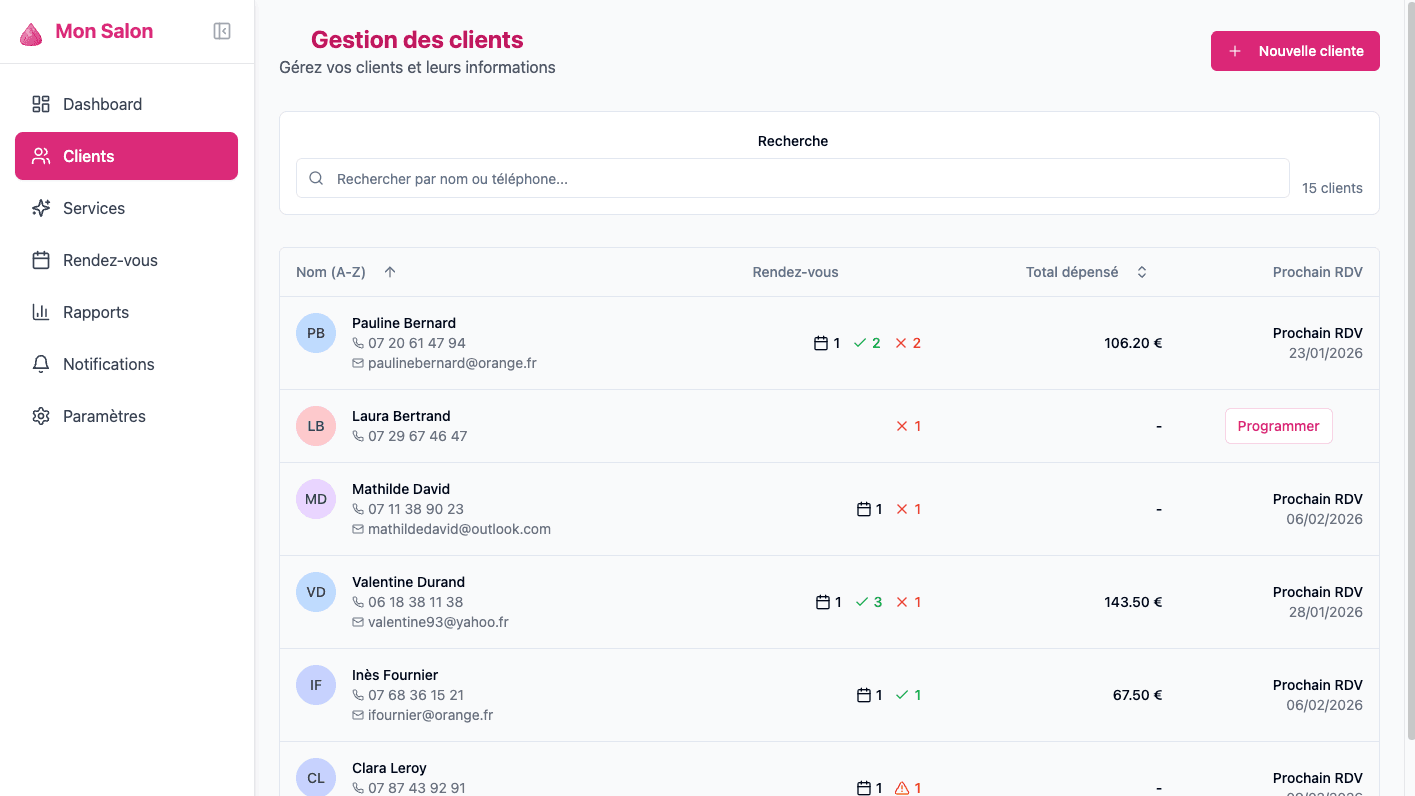Collapse the sidebar using the panel icon

tap(221, 30)
